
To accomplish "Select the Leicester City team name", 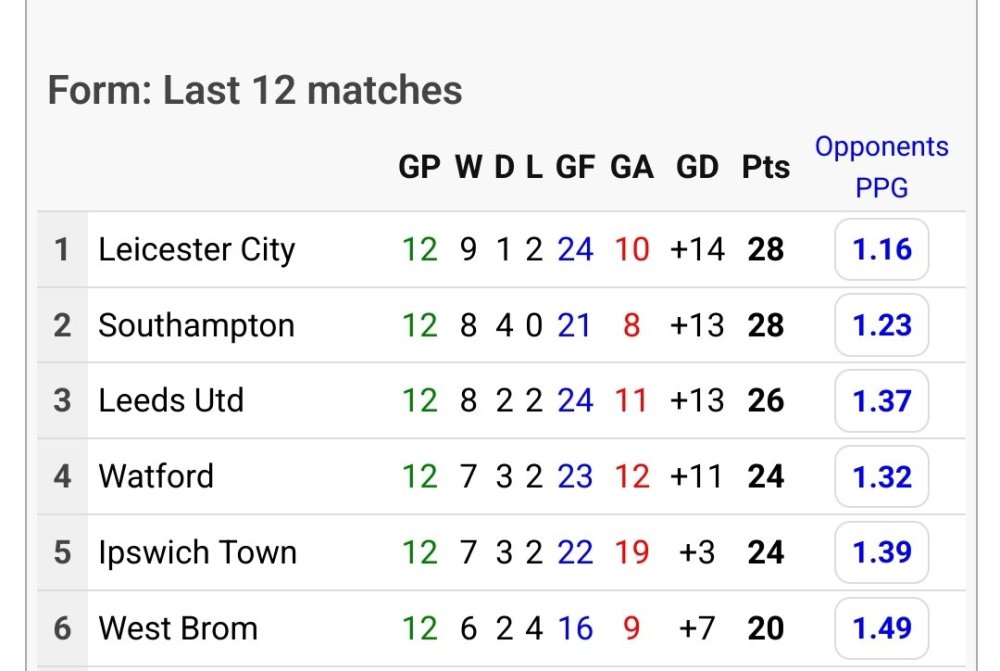I will [x=196, y=249].
